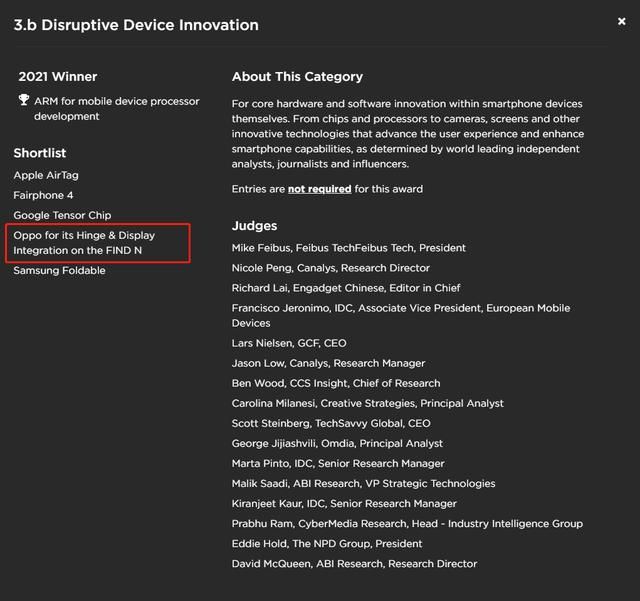Select the Samsung Foldable shortlist item

click(x=59, y=270)
